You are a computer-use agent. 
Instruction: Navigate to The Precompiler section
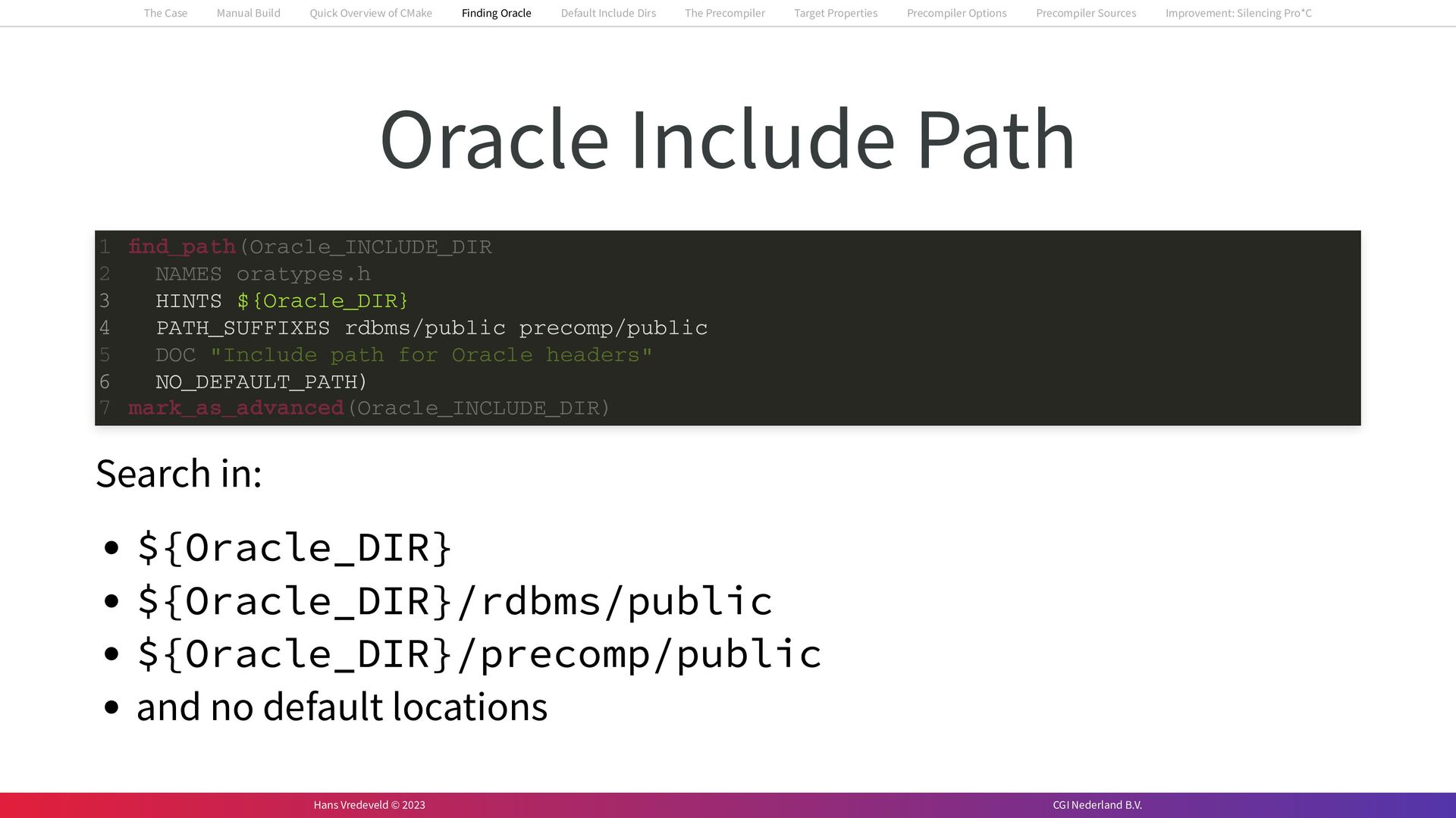coord(724,13)
